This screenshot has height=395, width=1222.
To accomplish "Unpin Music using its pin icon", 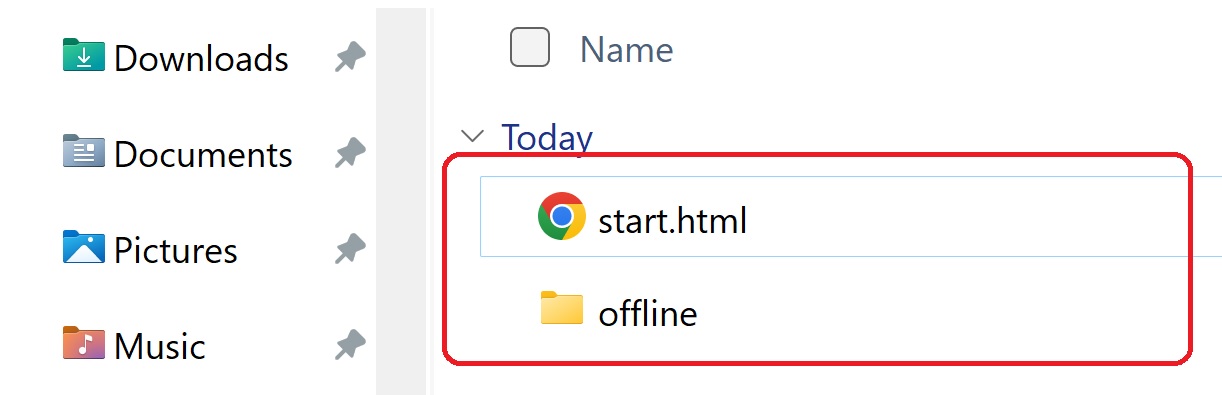I will [349, 345].
